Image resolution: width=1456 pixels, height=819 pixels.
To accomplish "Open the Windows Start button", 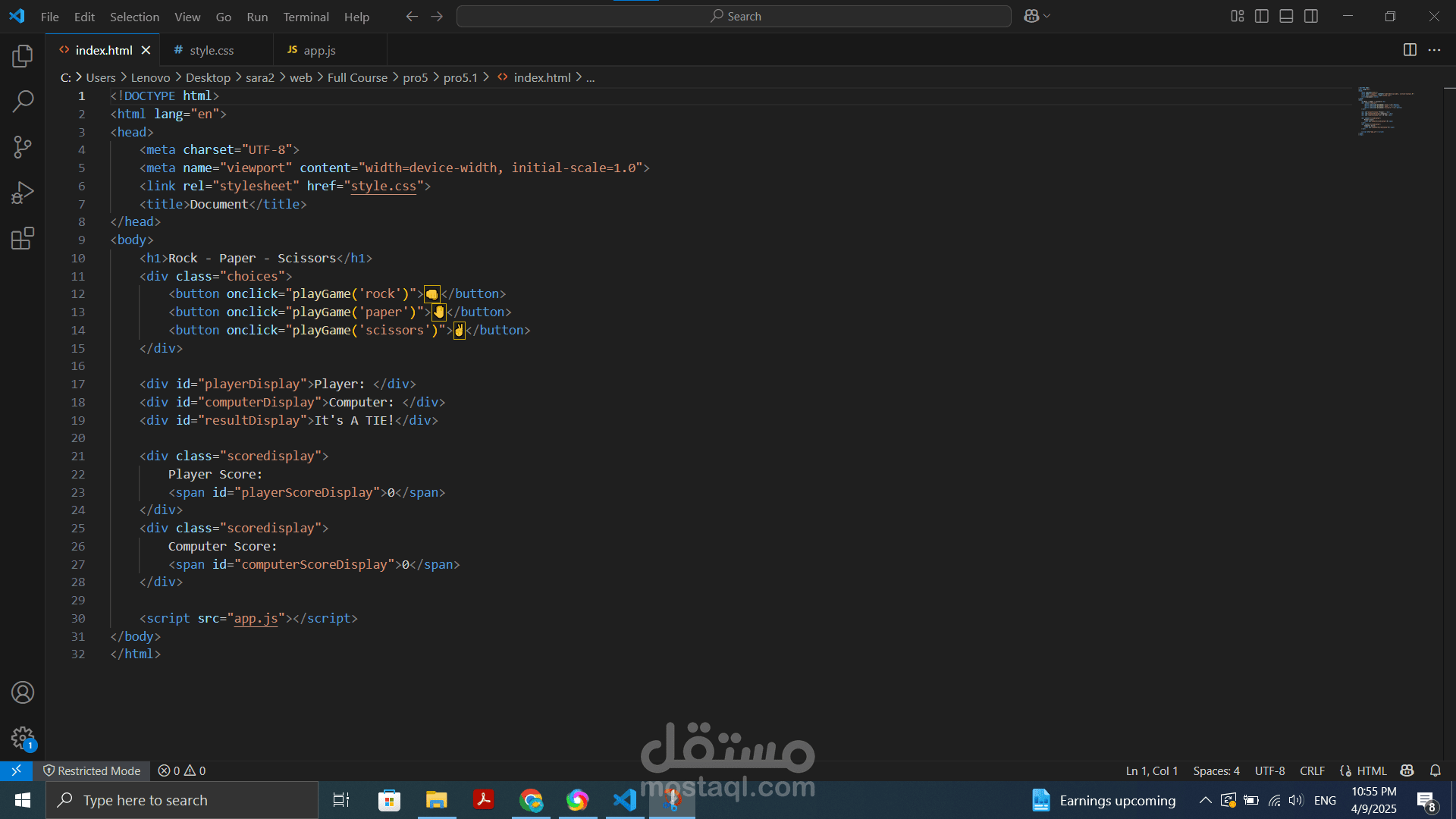I will pos(23,800).
